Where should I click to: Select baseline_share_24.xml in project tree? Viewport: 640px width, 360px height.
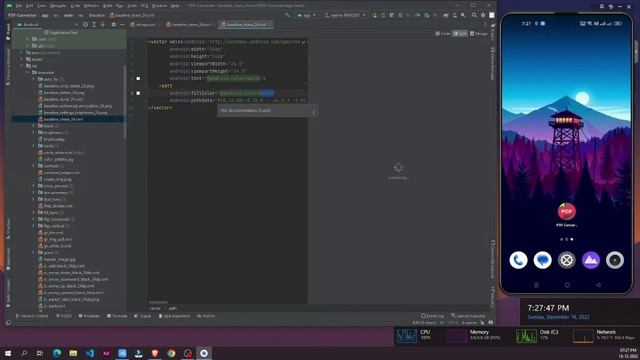[x=63, y=119]
